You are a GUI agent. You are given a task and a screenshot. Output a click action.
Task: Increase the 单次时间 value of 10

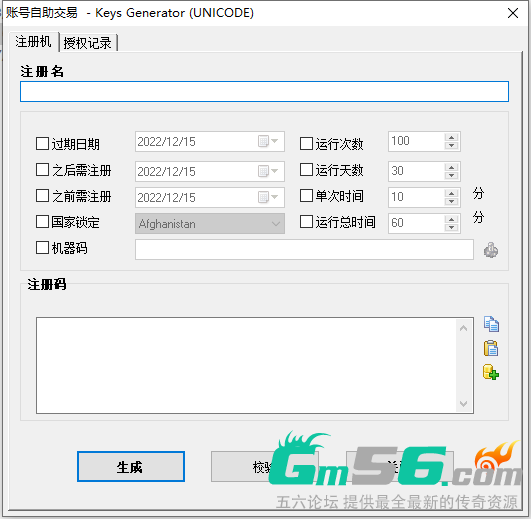[x=451, y=193]
